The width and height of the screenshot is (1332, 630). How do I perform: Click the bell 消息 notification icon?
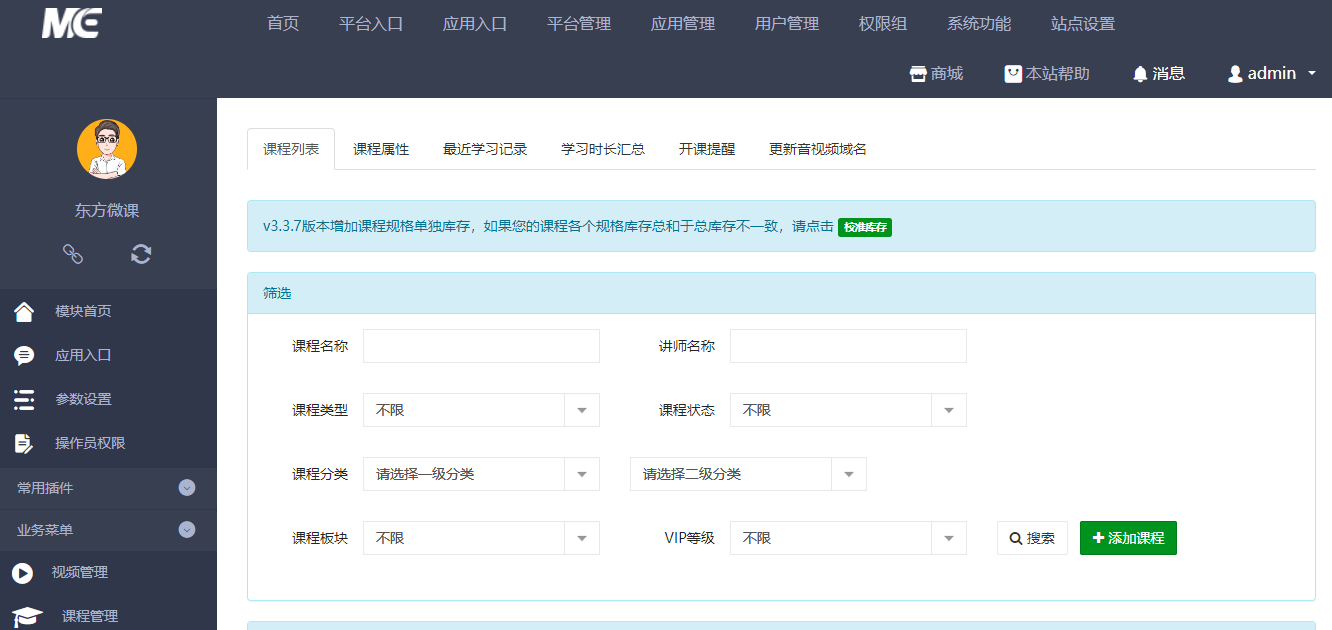(1140, 73)
